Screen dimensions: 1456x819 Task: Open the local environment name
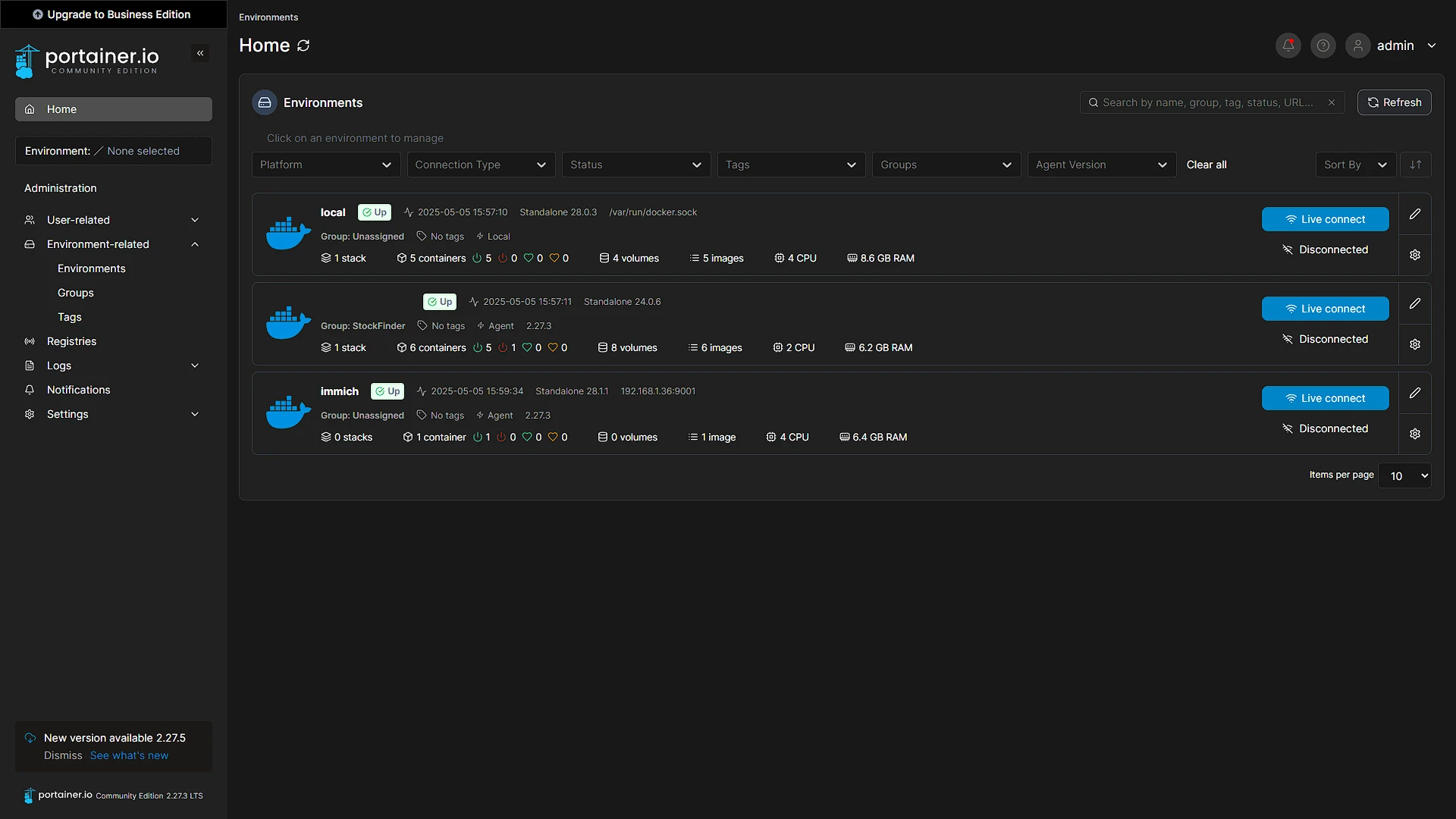pos(333,212)
